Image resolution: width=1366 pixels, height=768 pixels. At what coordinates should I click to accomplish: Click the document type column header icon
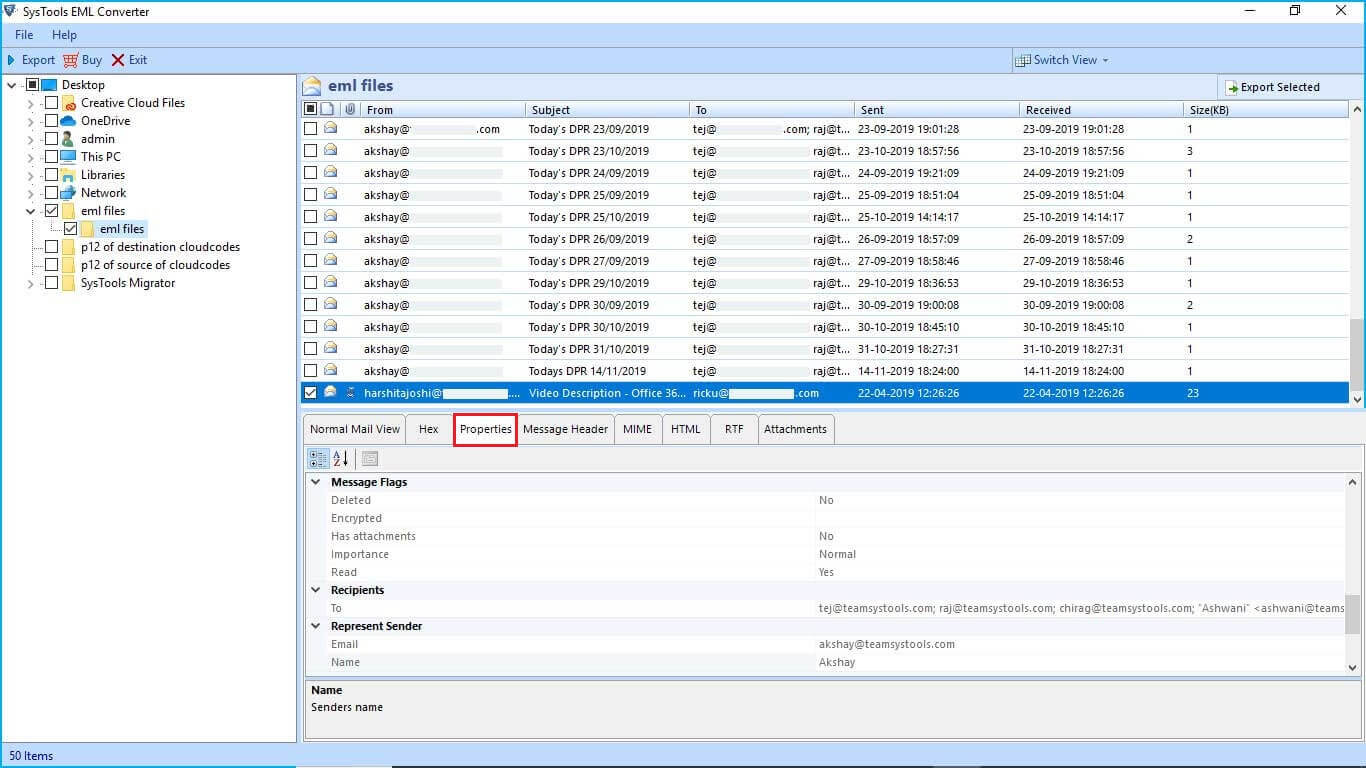(x=328, y=109)
